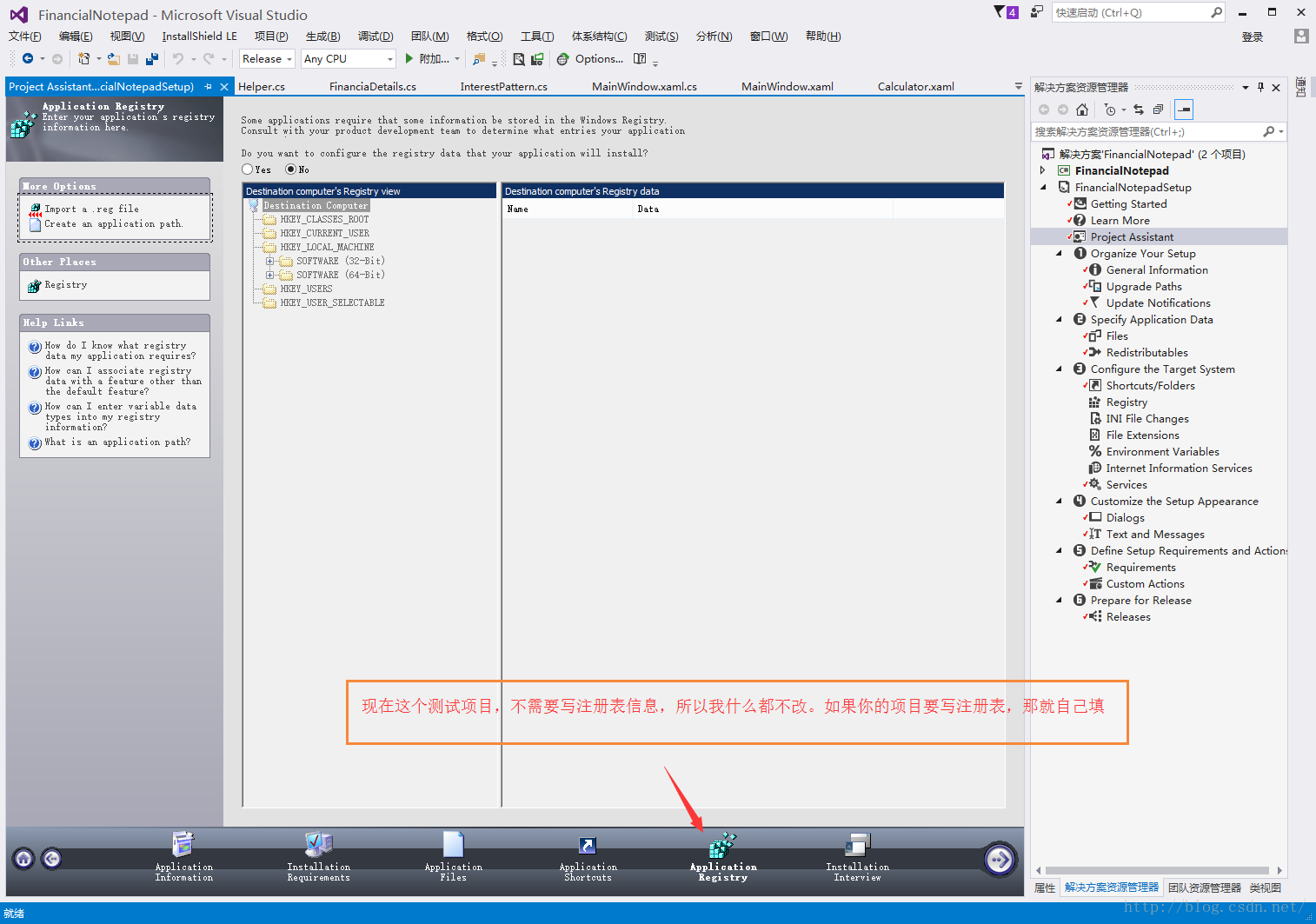Select HKEY_CLASSES_ROOT in registry tree
Screen dimensions: 1316x924
324,220
